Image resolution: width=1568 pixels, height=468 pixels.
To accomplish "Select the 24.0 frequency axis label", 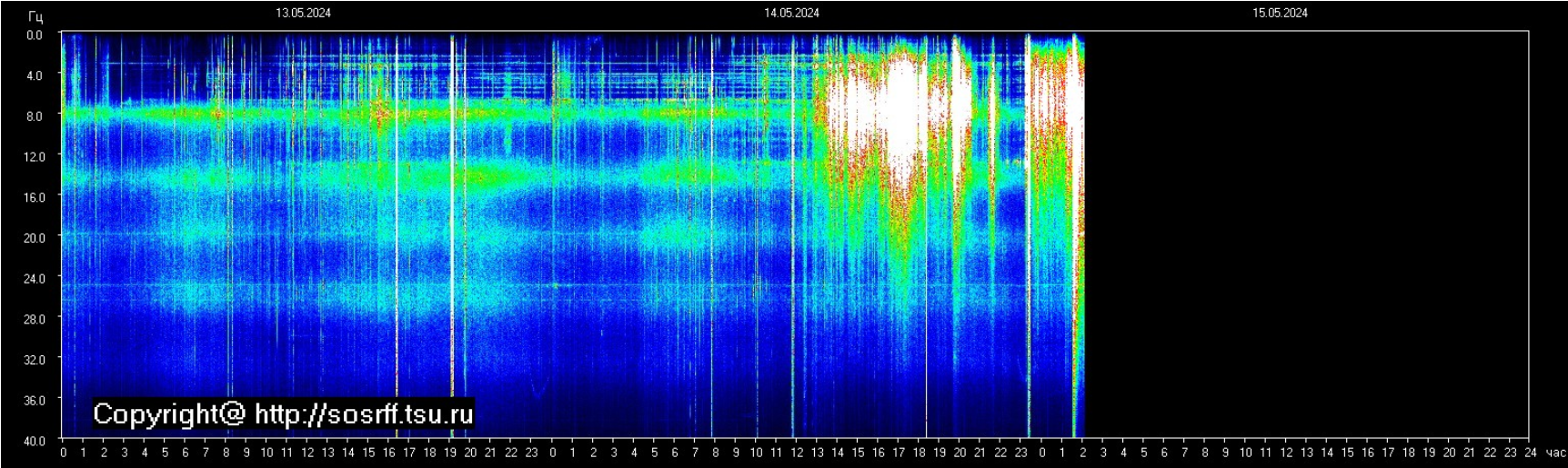I will coord(34,278).
